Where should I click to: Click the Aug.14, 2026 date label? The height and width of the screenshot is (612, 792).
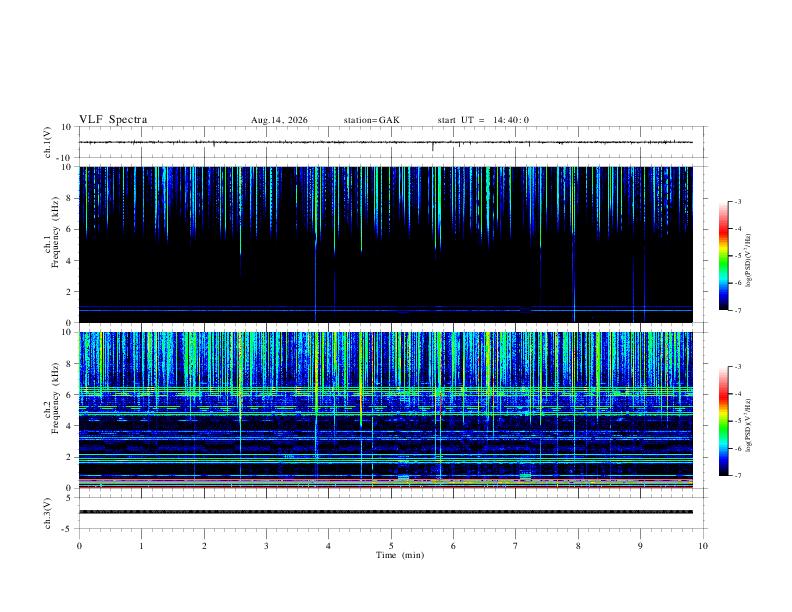(x=279, y=120)
